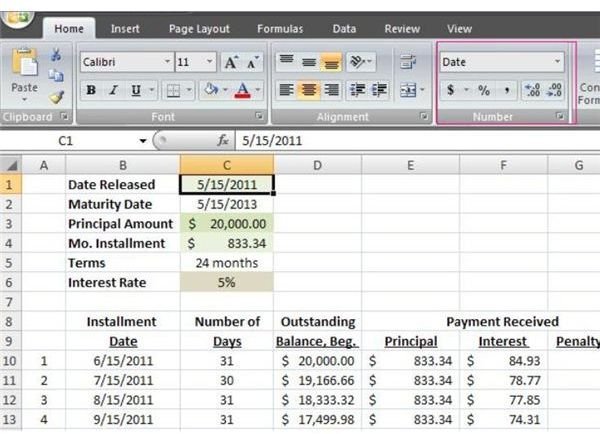Switch to the Review tab
Screen dimensions: 600x434
[402, 29]
